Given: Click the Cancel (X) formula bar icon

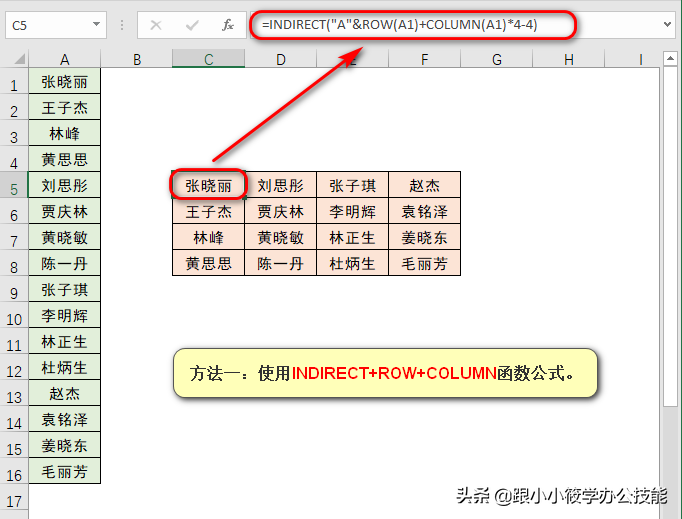Looking at the screenshot, I should point(156,25).
